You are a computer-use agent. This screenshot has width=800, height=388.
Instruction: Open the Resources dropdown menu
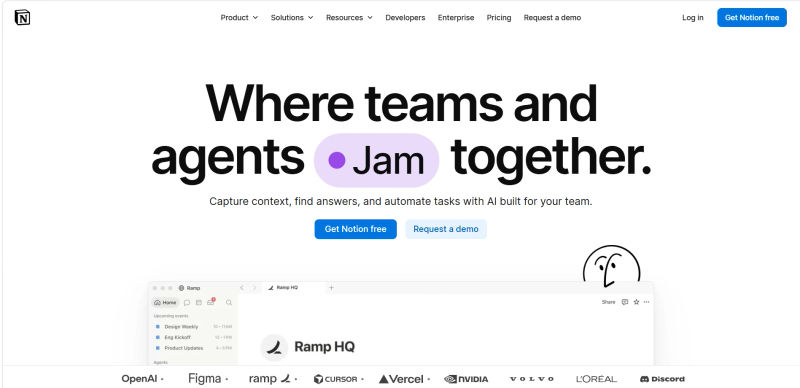[x=349, y=17]
